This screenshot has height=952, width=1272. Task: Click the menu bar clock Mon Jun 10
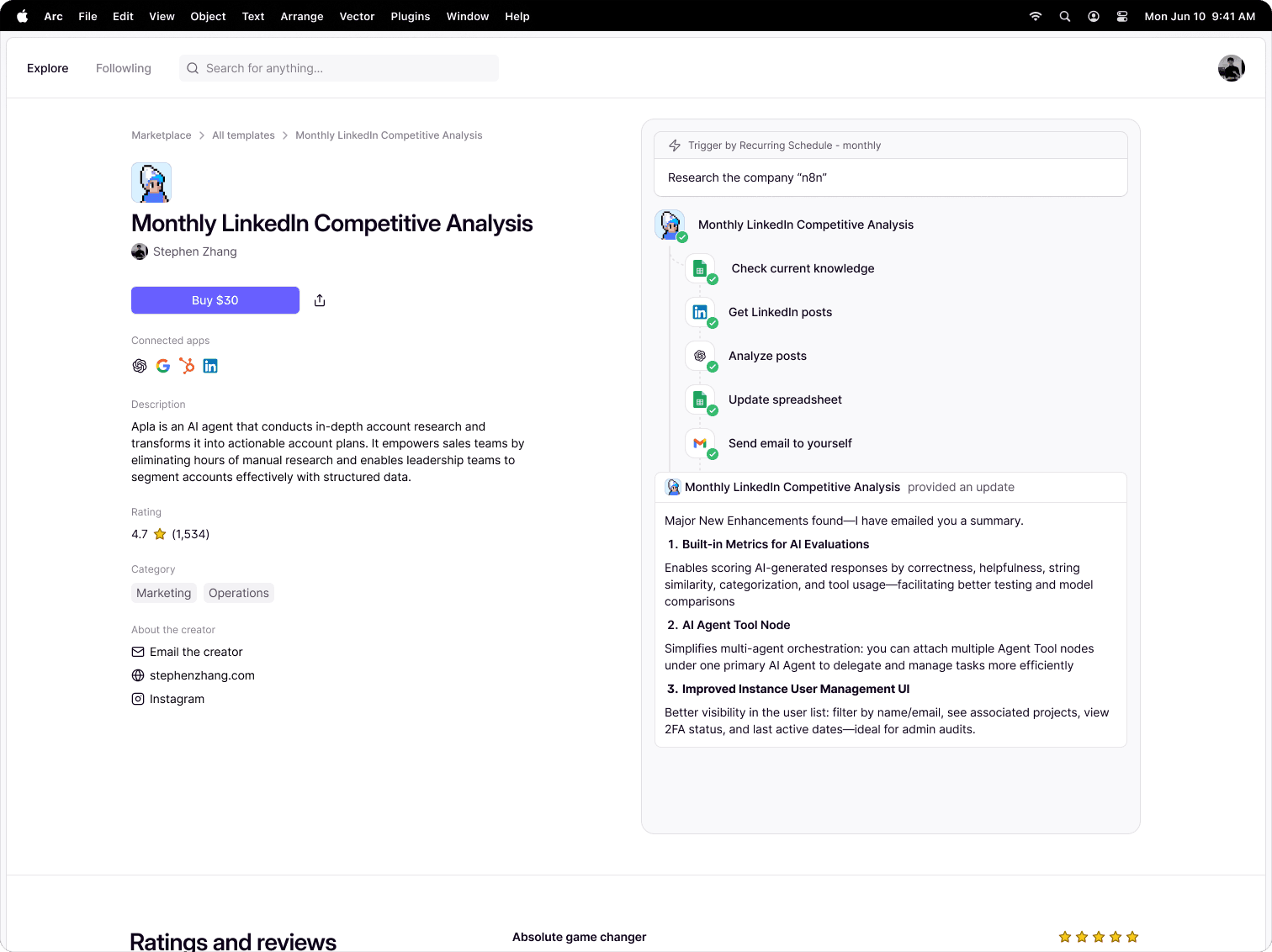1200,16
